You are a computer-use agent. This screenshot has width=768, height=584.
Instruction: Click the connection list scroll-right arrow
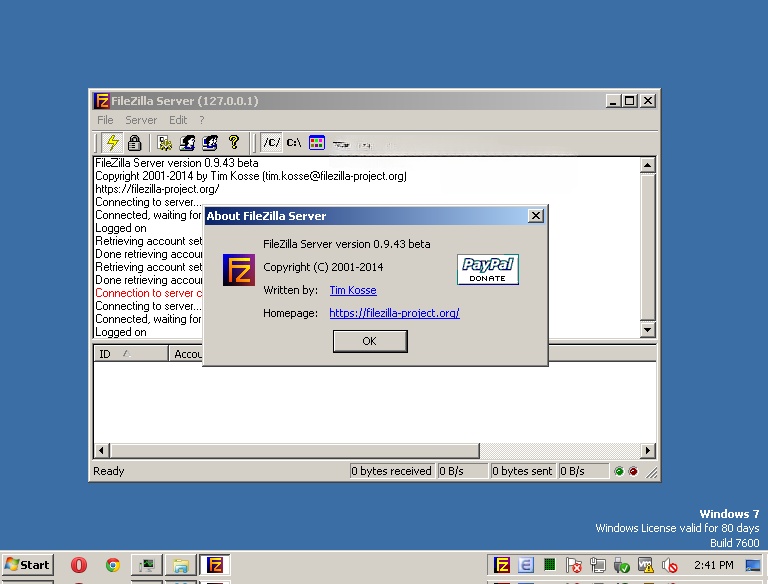click(648, 450)
